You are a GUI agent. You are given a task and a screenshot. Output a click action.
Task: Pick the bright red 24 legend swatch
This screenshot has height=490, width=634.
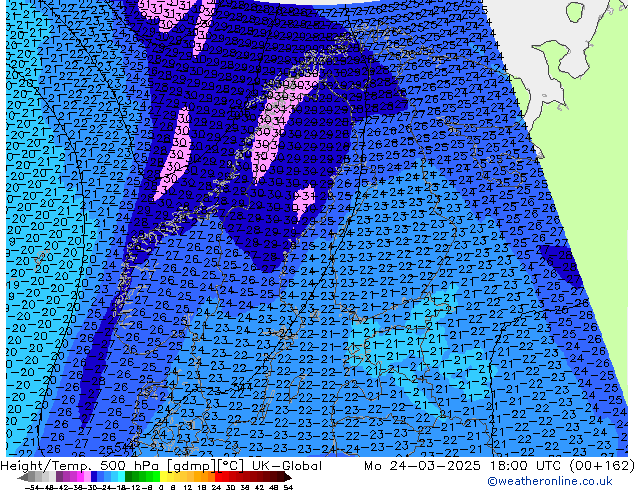(218, 477)
